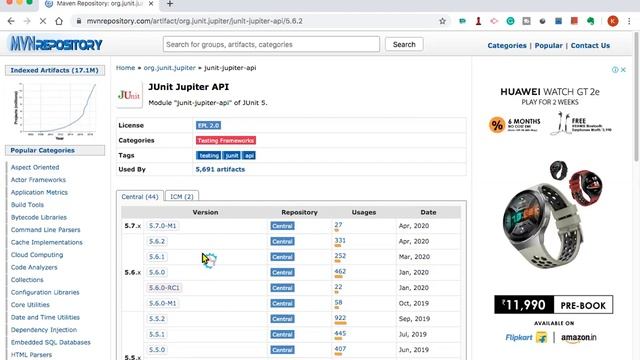This screenshot has width=640, height=360.
Task: Open version 5.5.2
Action: click(x=157, y=319)
